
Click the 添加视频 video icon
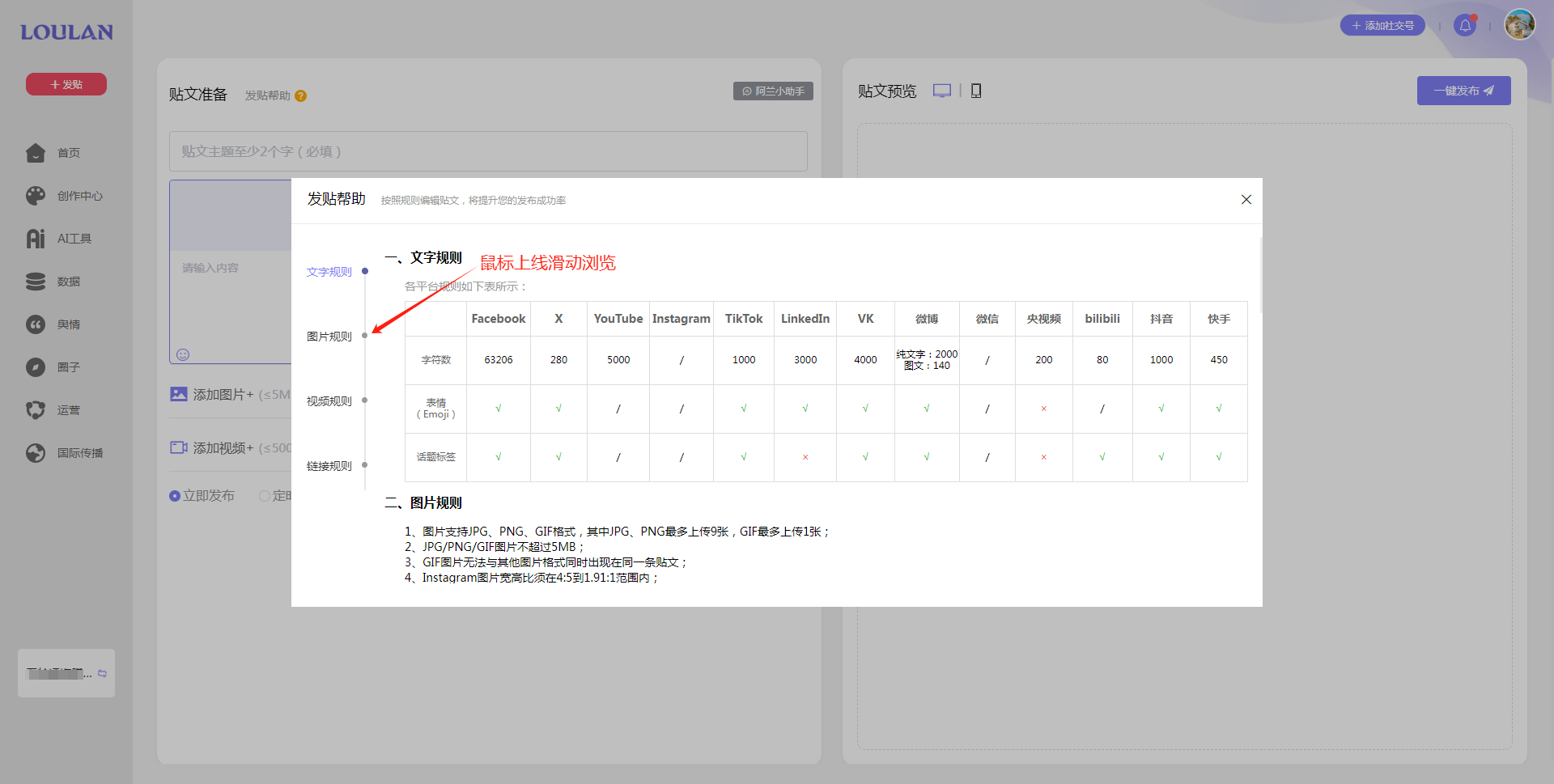click(x=179, y=447)
